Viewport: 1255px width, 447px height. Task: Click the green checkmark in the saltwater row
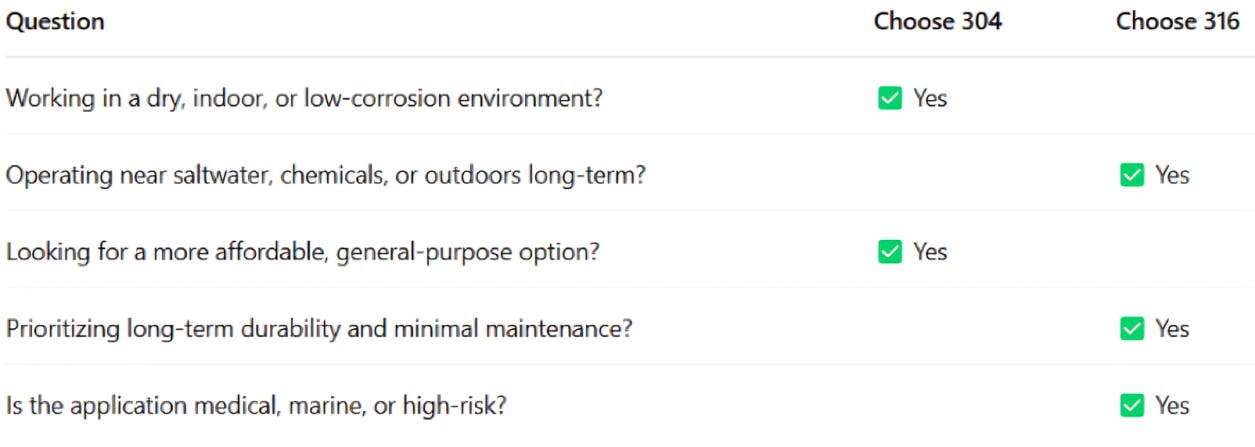(x=1131, y=175)
